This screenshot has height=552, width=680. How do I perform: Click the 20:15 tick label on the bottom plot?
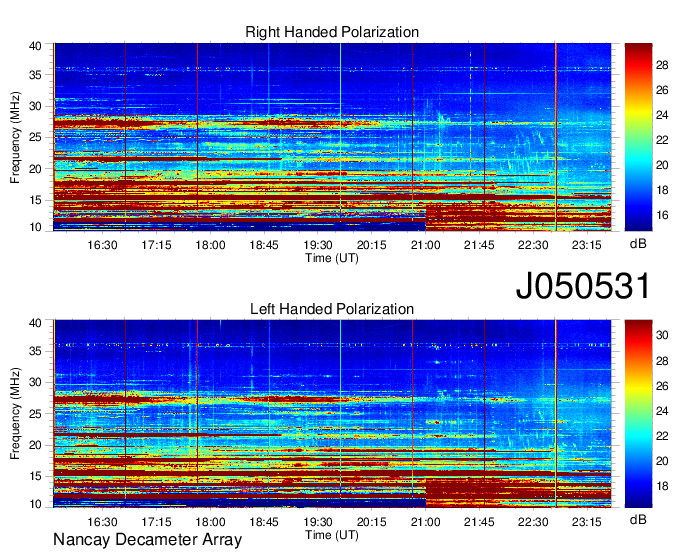[x=372, y=522]
